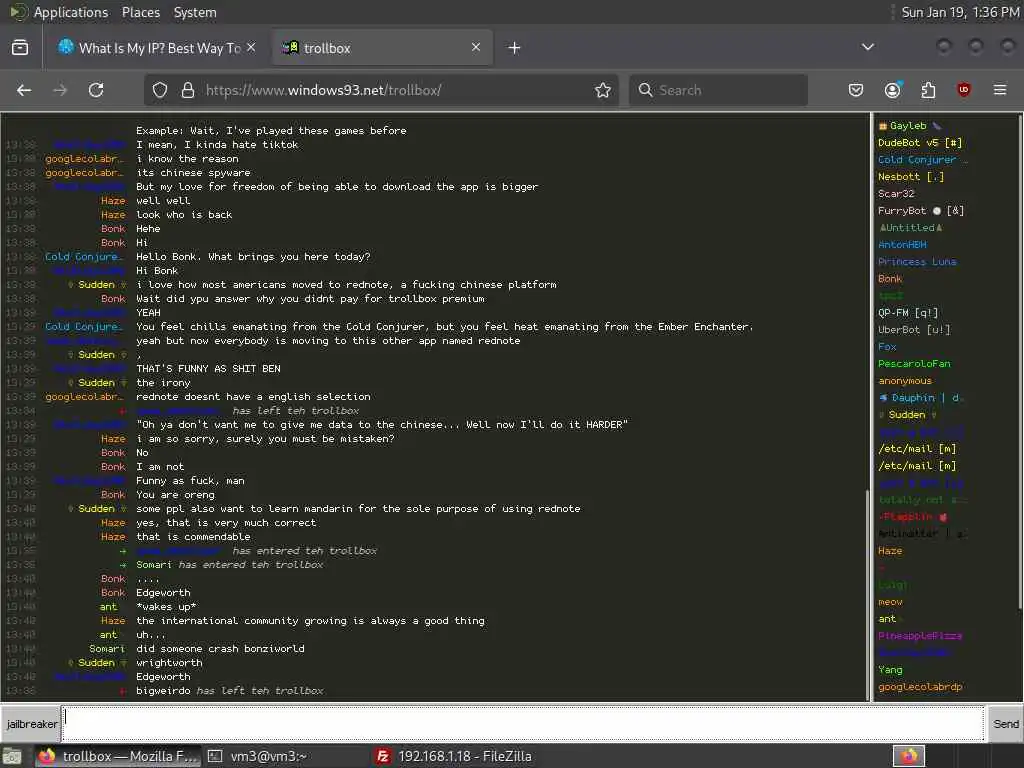Switch to trollbox Mozilla Firefox taskbar item
Screen dimensions: 1024x768
(x=118, y=756)
